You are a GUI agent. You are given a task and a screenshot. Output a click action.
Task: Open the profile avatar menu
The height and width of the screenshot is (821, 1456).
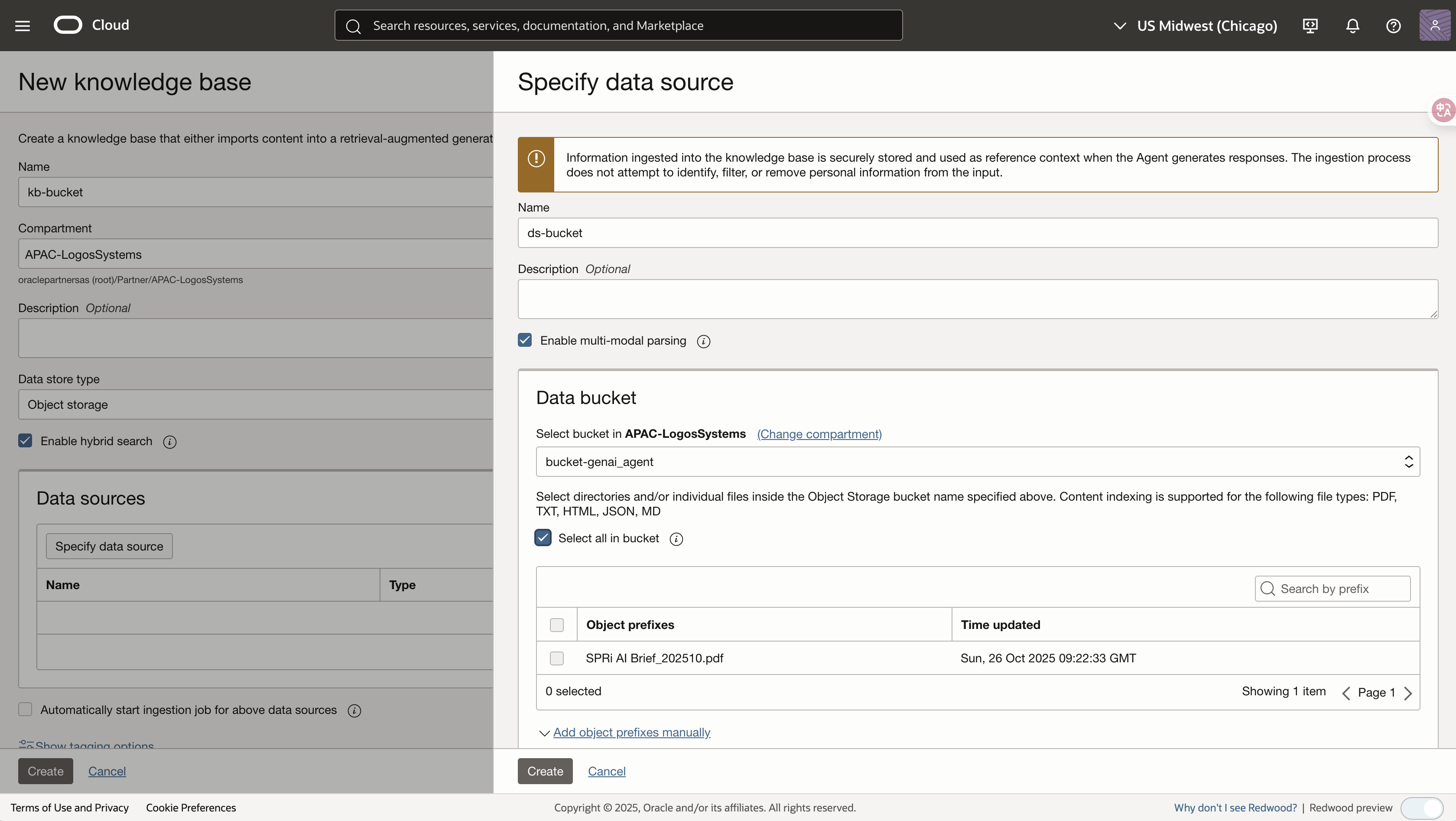click(x=1434, y=26)
